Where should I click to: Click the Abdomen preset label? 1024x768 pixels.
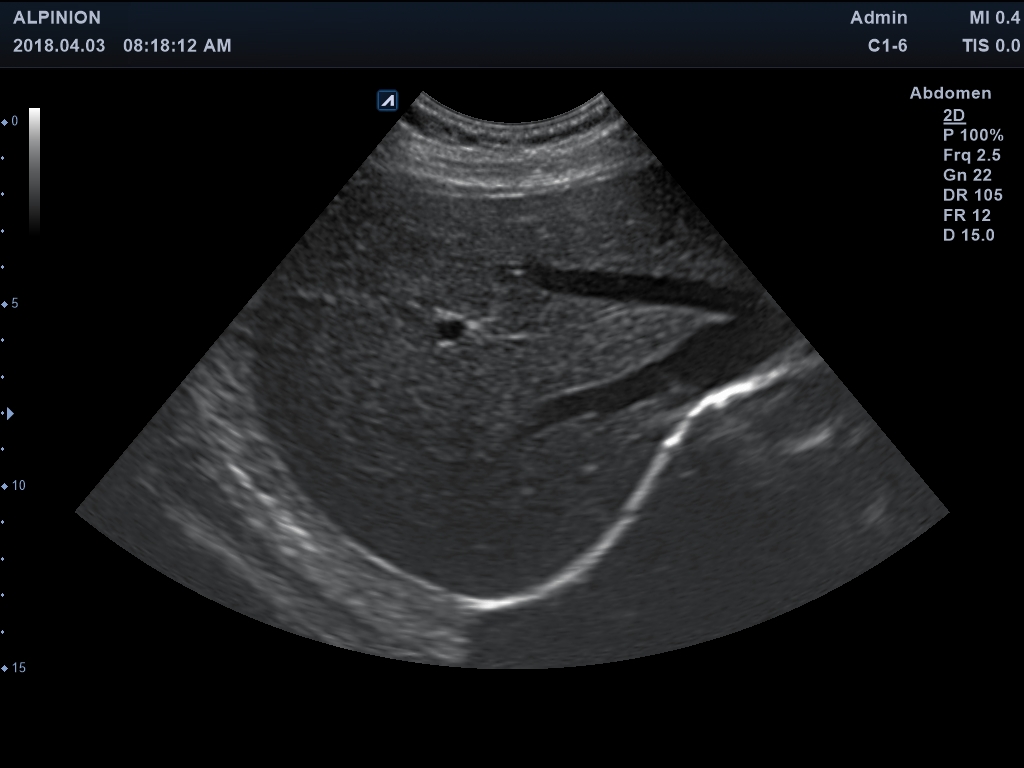[950, 93]
